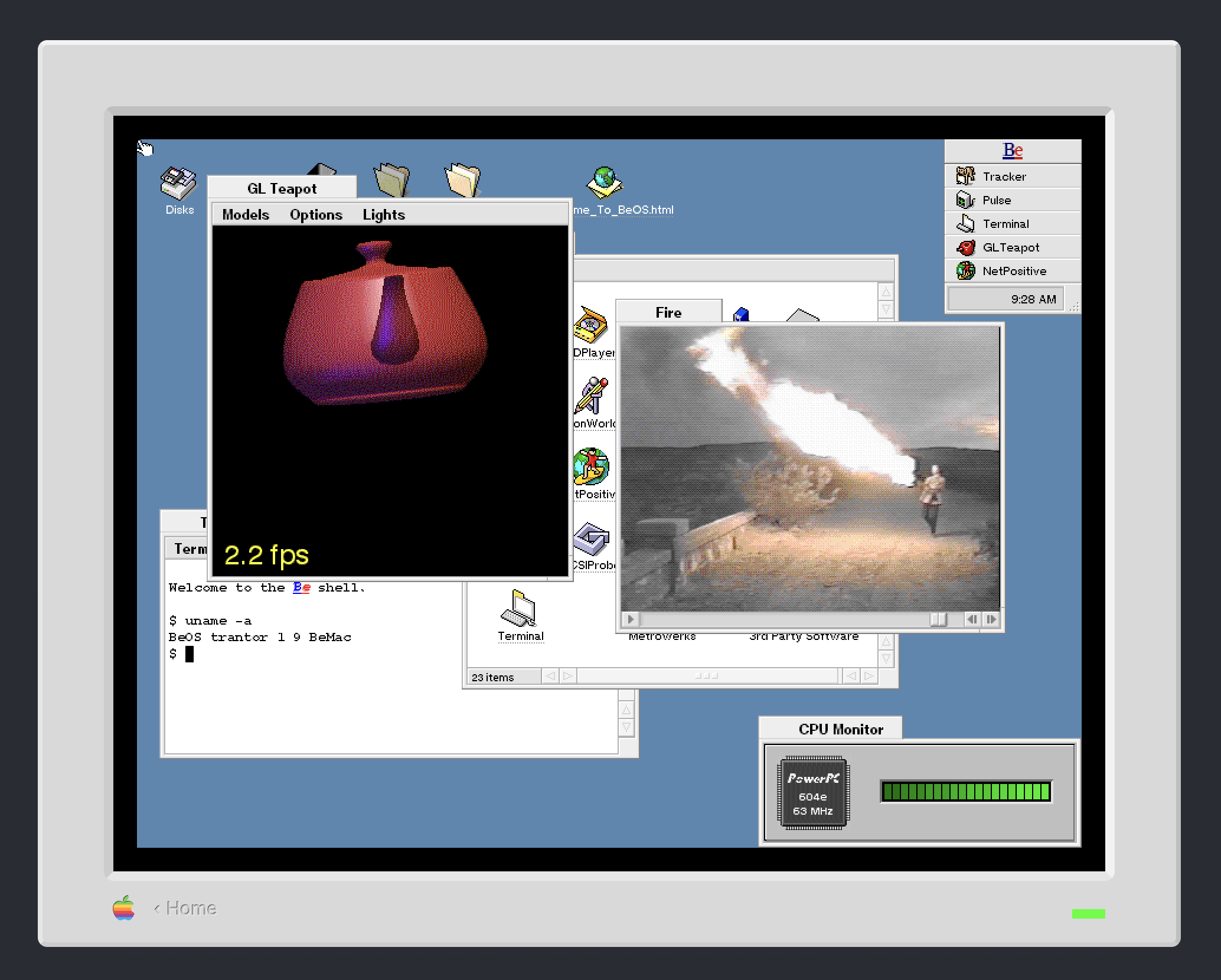The height and width of the screenshot is (980, 1221).
Task: Launch the CDPlayer icon in the Tracker window
Action: coord(591,325)
